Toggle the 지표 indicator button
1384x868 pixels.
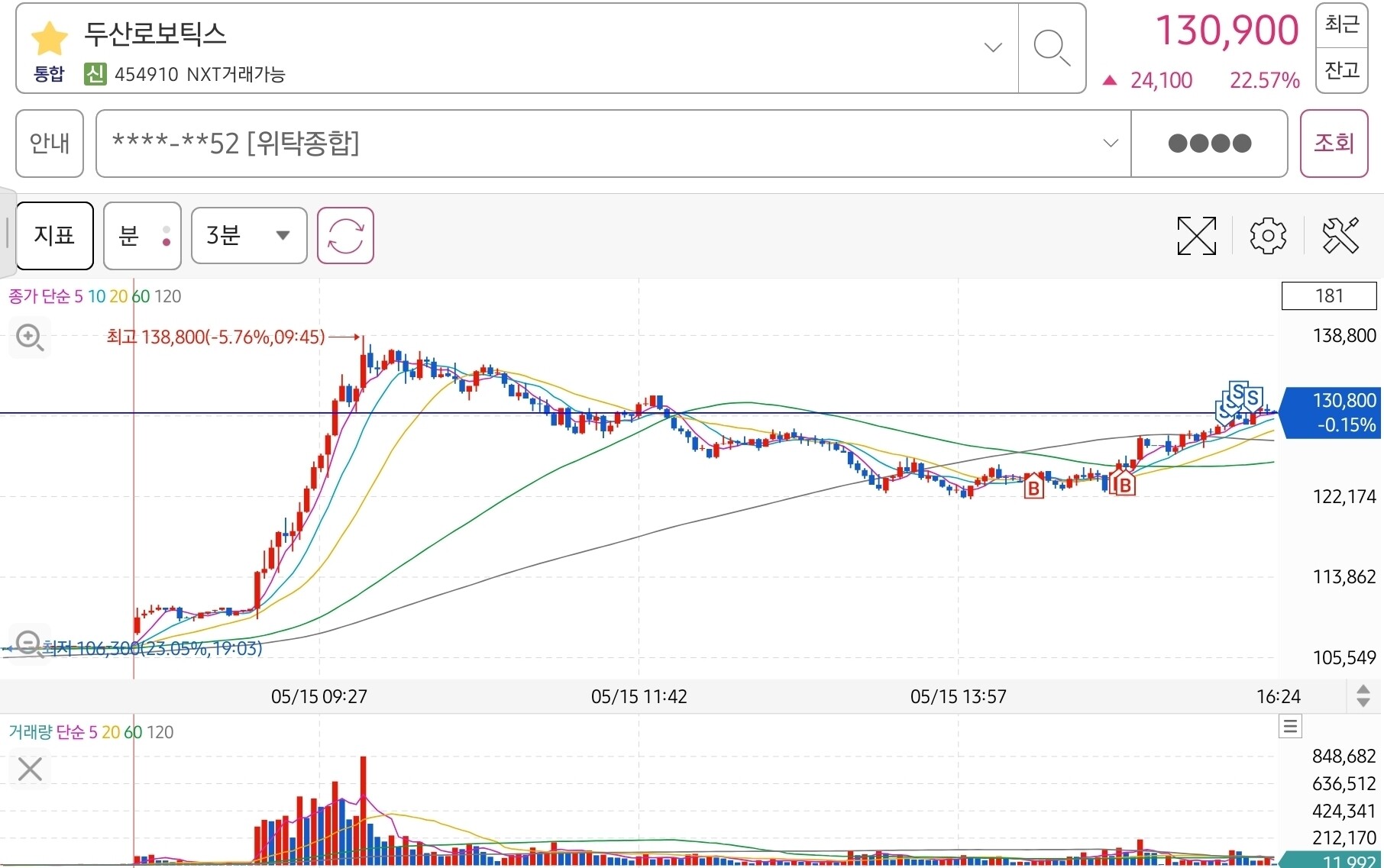click(x=54, y=235)
